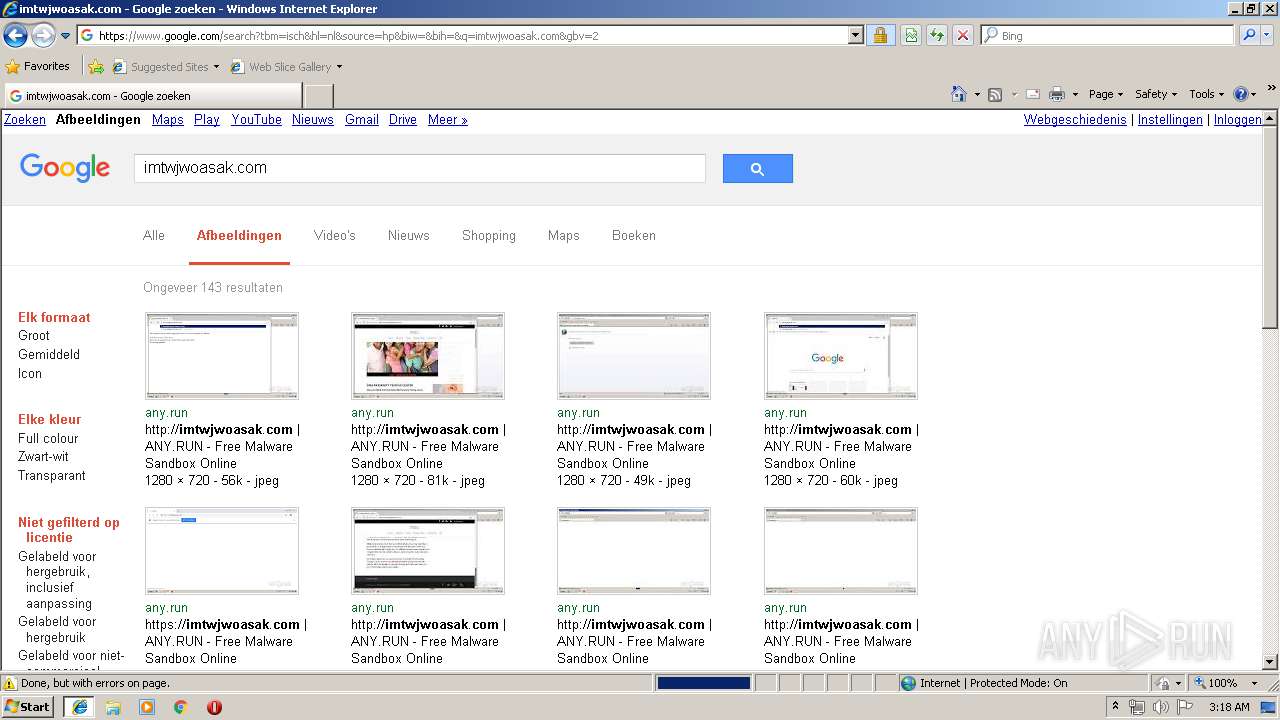Filter by Full colour
This screenshot has width=1280, height=720.
48,439
